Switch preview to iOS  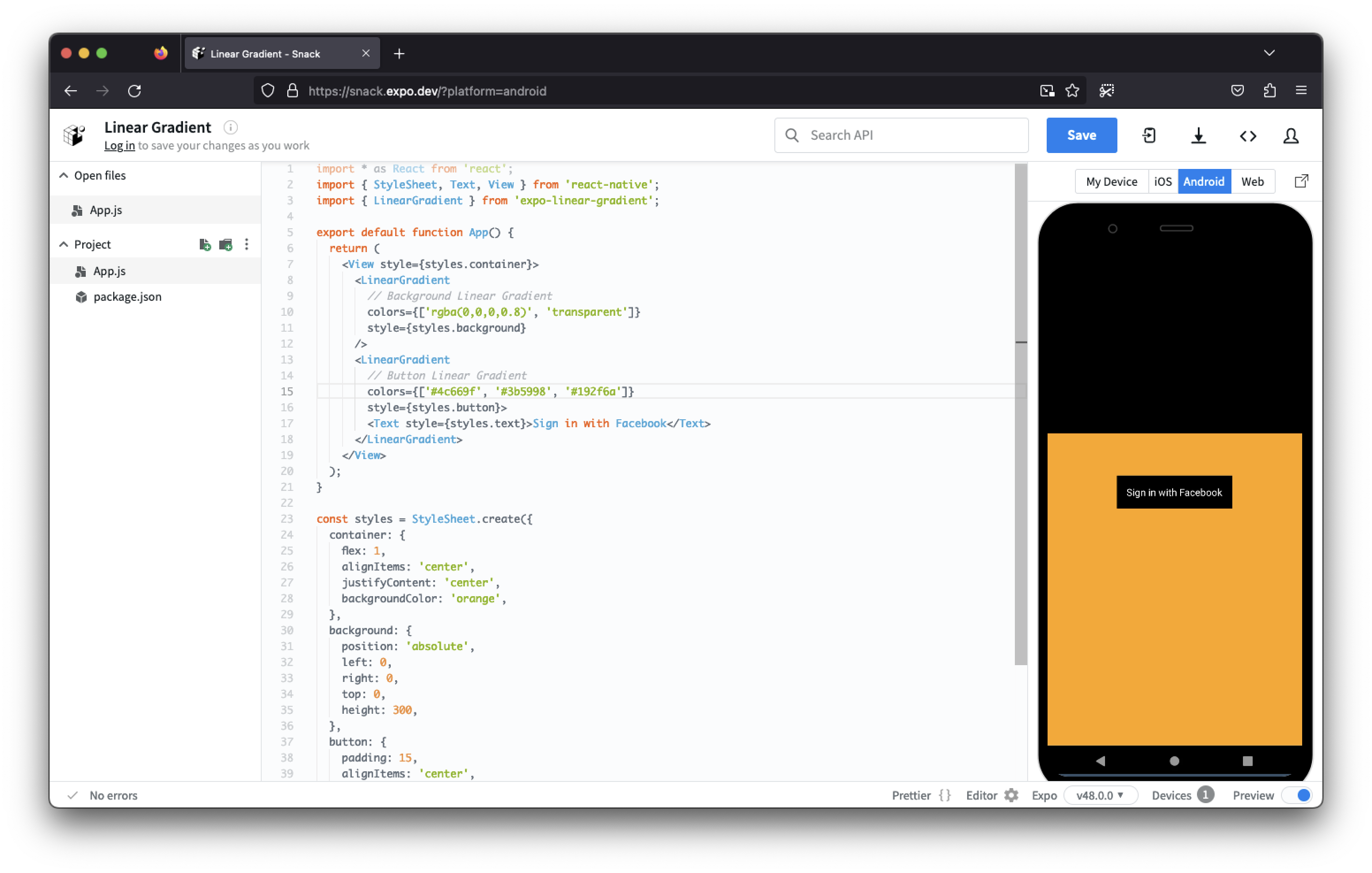(1162, 181)
